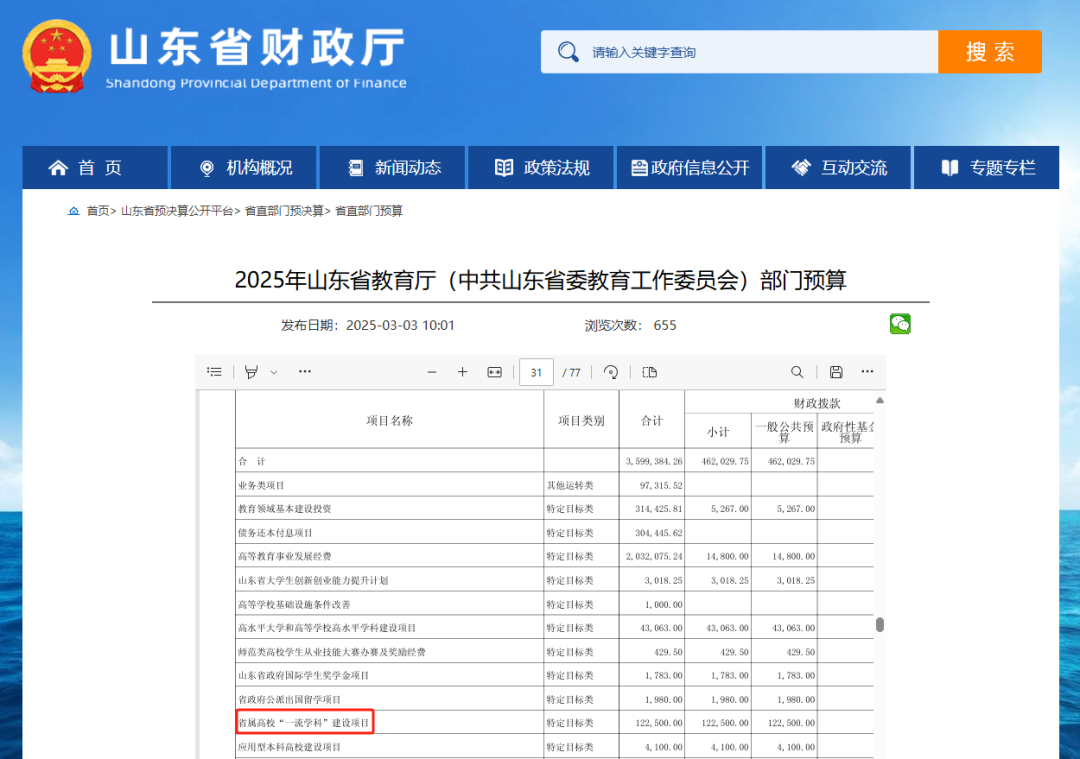Viewport: 1080px width, 759px height.
Task: Open the document search tool
Action: [x=797, y=371]
